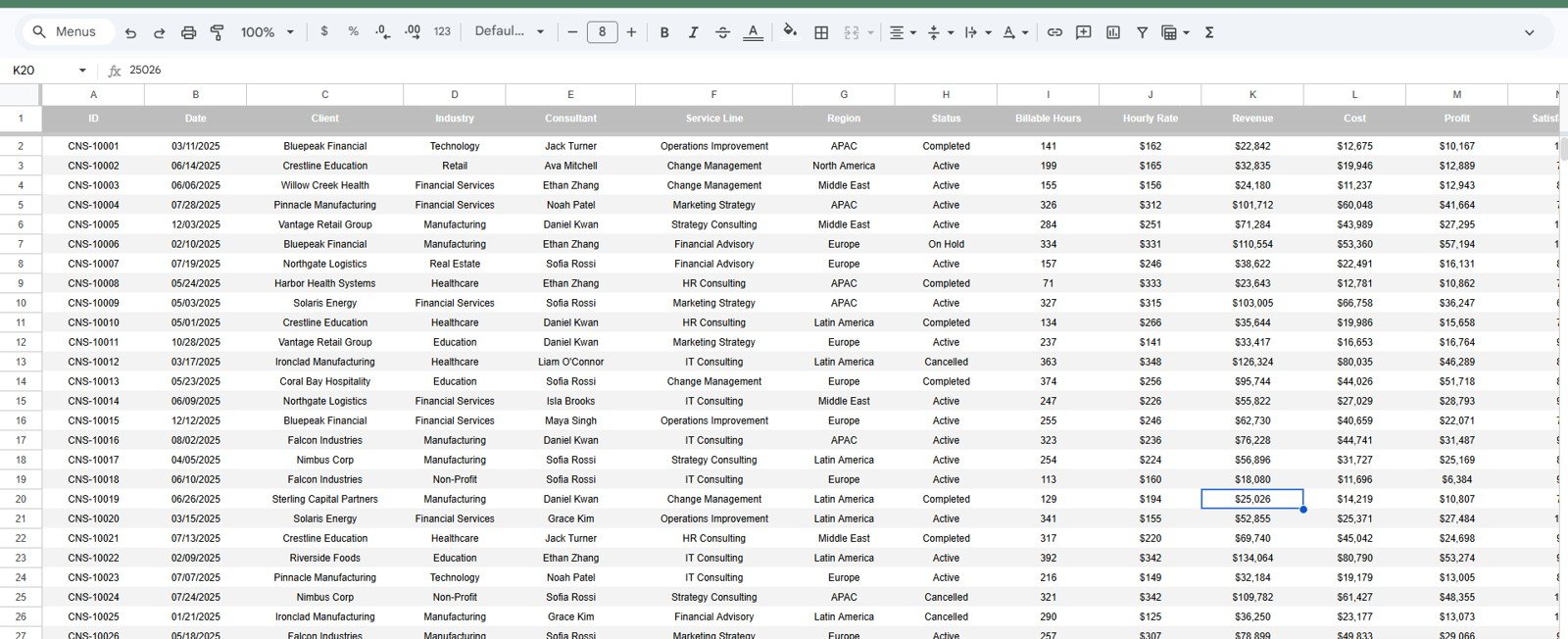Image resolution: width=1568 pixels, height=639 pixels.
Task: Decrease decimal places
Action: pyautogui.click(x=382, y=32)
